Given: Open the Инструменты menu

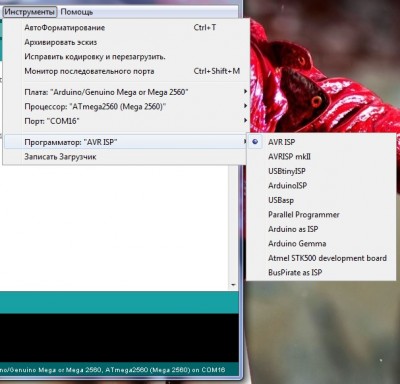Looking at the screenshot, I should pos(30,12).
